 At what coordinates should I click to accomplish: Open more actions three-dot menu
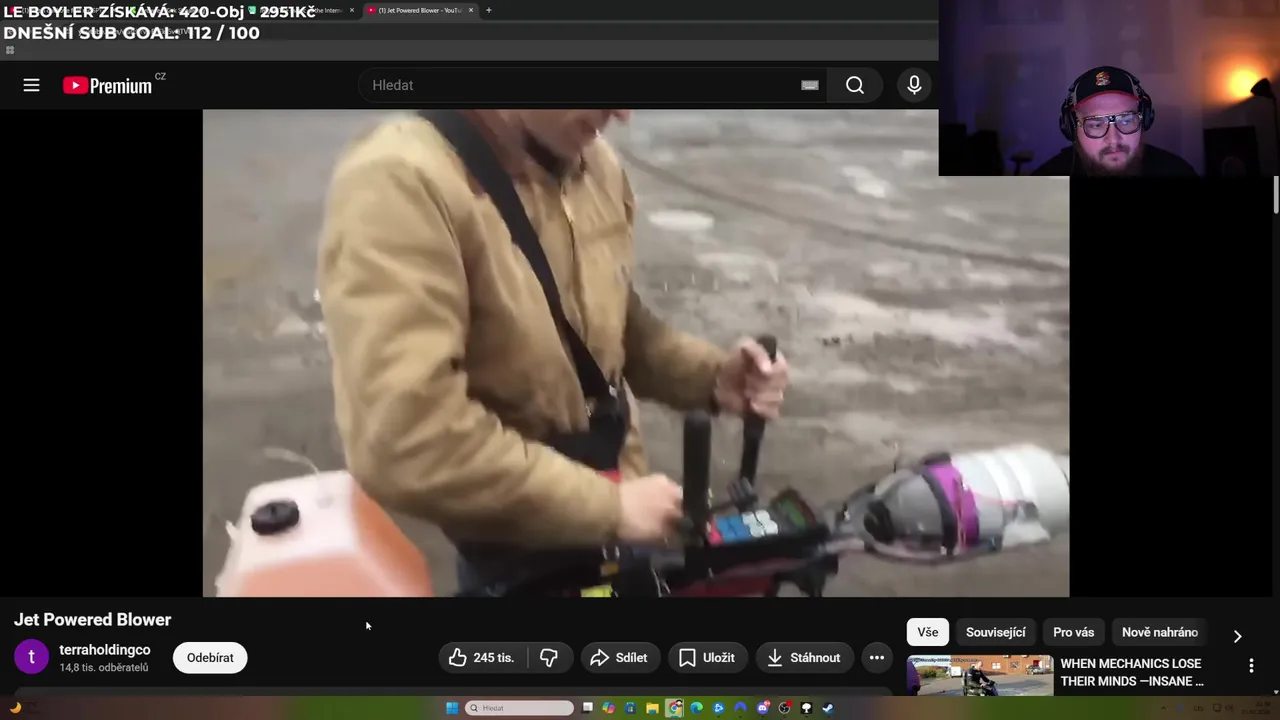[877, 658]
